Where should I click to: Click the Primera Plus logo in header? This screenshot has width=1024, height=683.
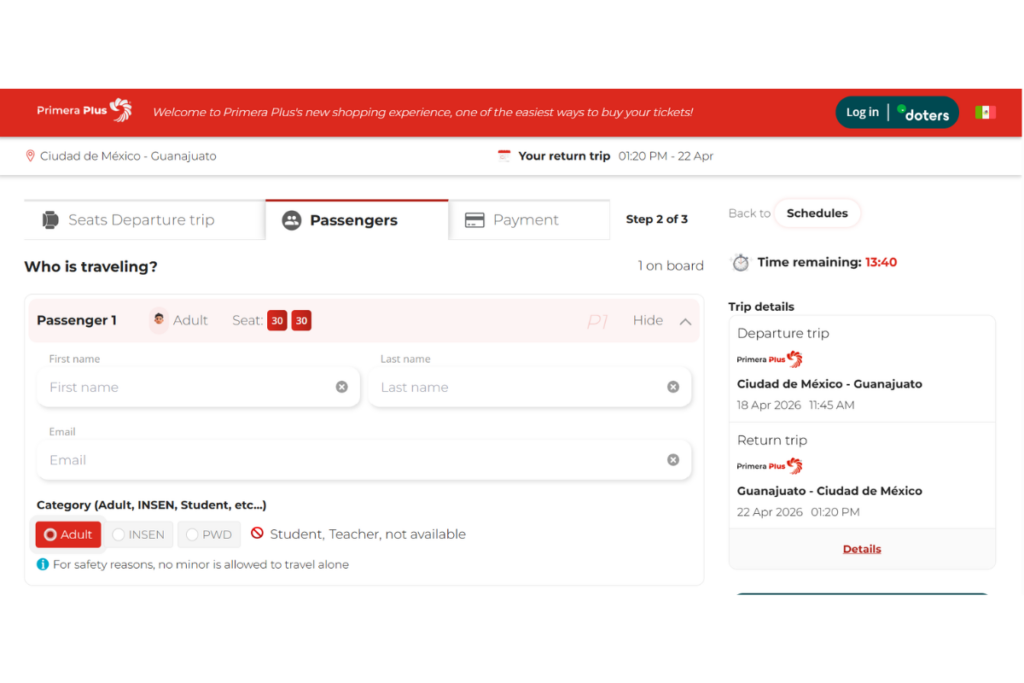[x=84, y=111]
